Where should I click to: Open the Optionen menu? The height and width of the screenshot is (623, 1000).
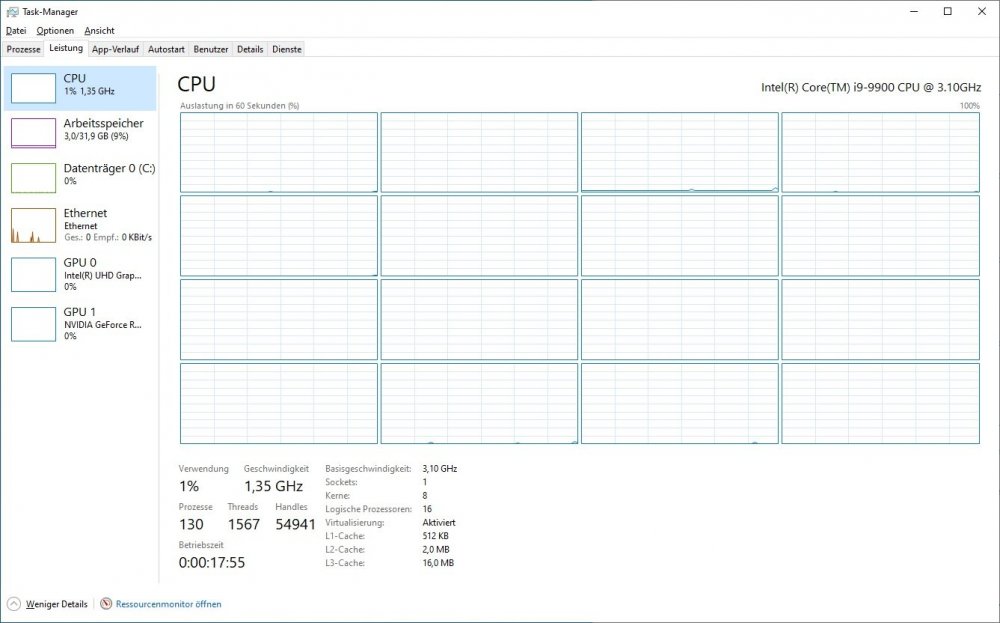point(55,31)
